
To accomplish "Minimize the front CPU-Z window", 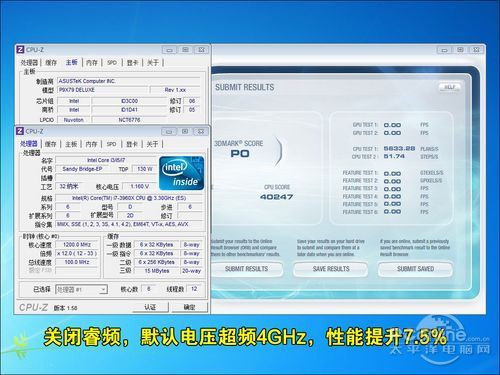I will (169, 131).
